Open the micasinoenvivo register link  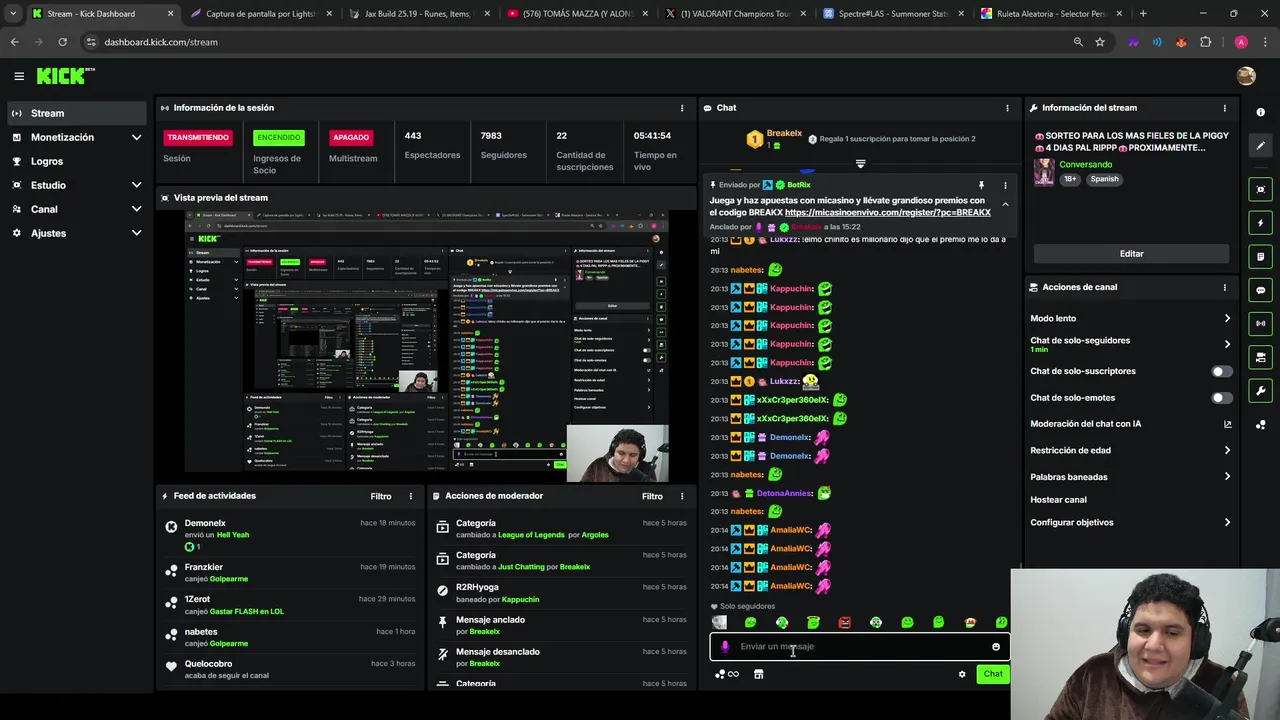point(888,213)
